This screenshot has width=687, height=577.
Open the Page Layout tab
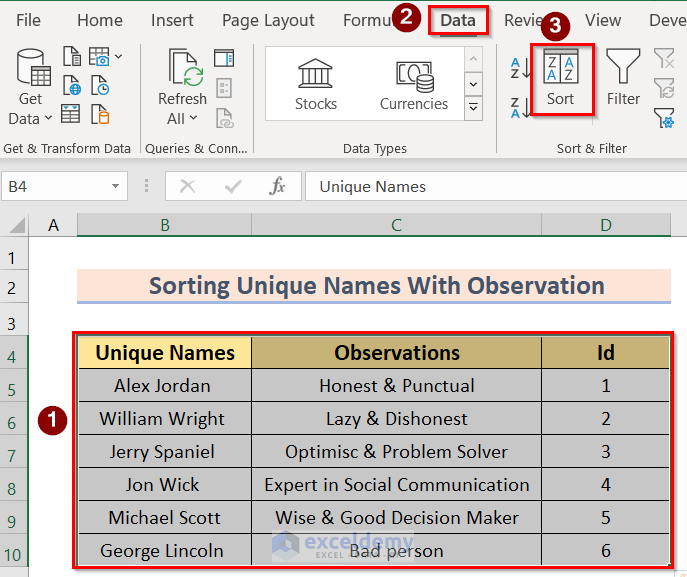(x=268, y=20)
